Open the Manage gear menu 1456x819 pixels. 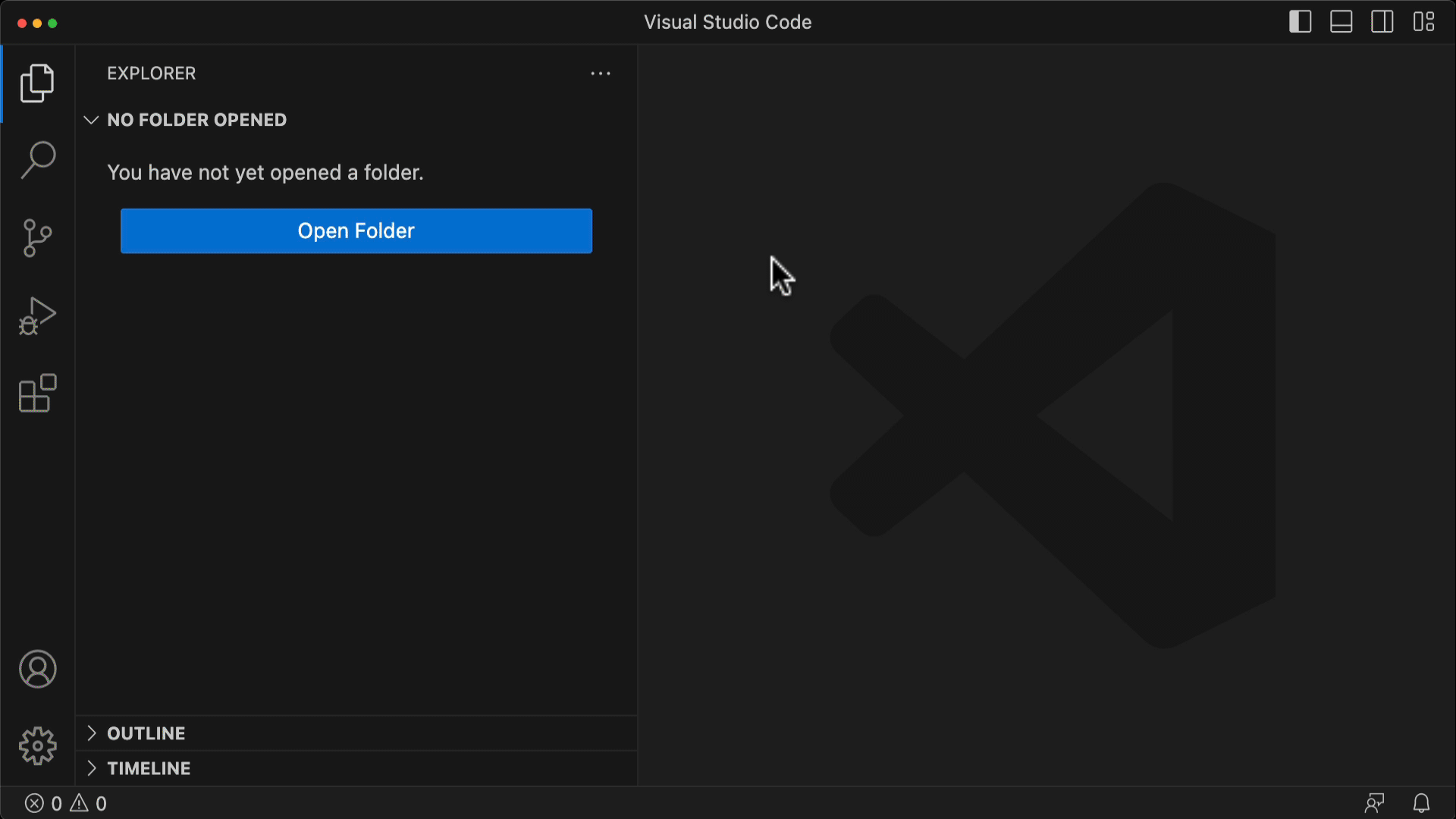tap(37, 746)
